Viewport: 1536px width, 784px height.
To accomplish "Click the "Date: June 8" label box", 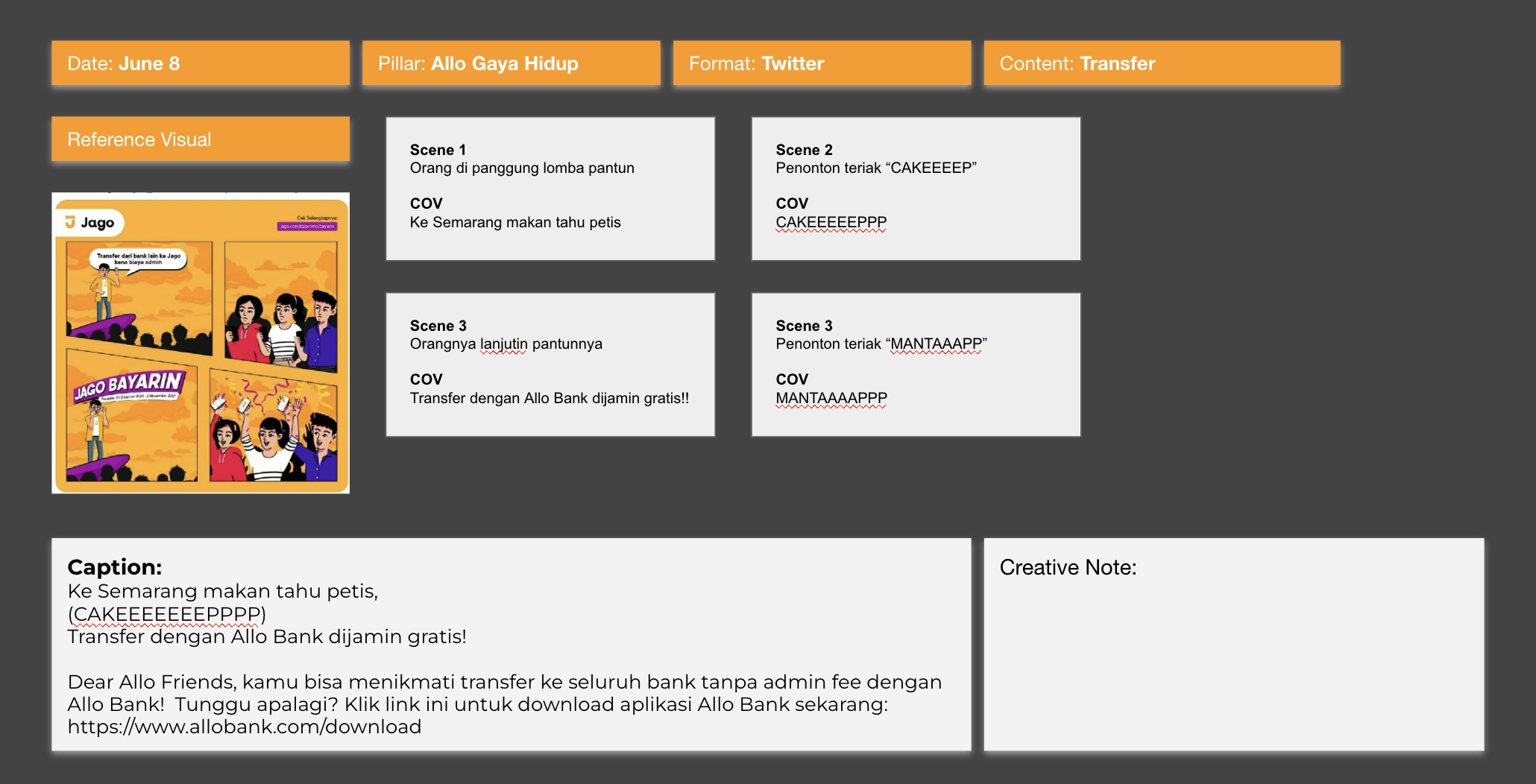I will [201, 63].
